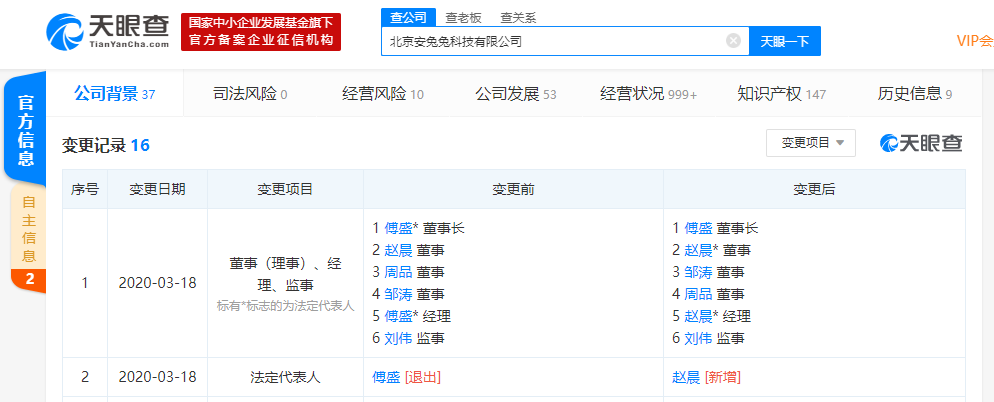
Task: Click the 天眼一下 search button
Action: click(785, 41)
